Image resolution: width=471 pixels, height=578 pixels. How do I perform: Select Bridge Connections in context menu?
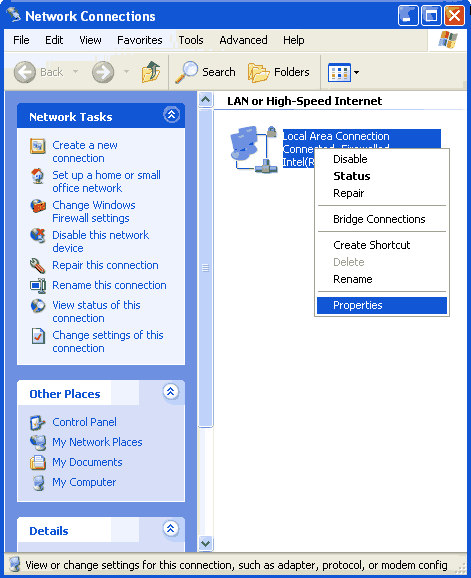coord(382,219)
